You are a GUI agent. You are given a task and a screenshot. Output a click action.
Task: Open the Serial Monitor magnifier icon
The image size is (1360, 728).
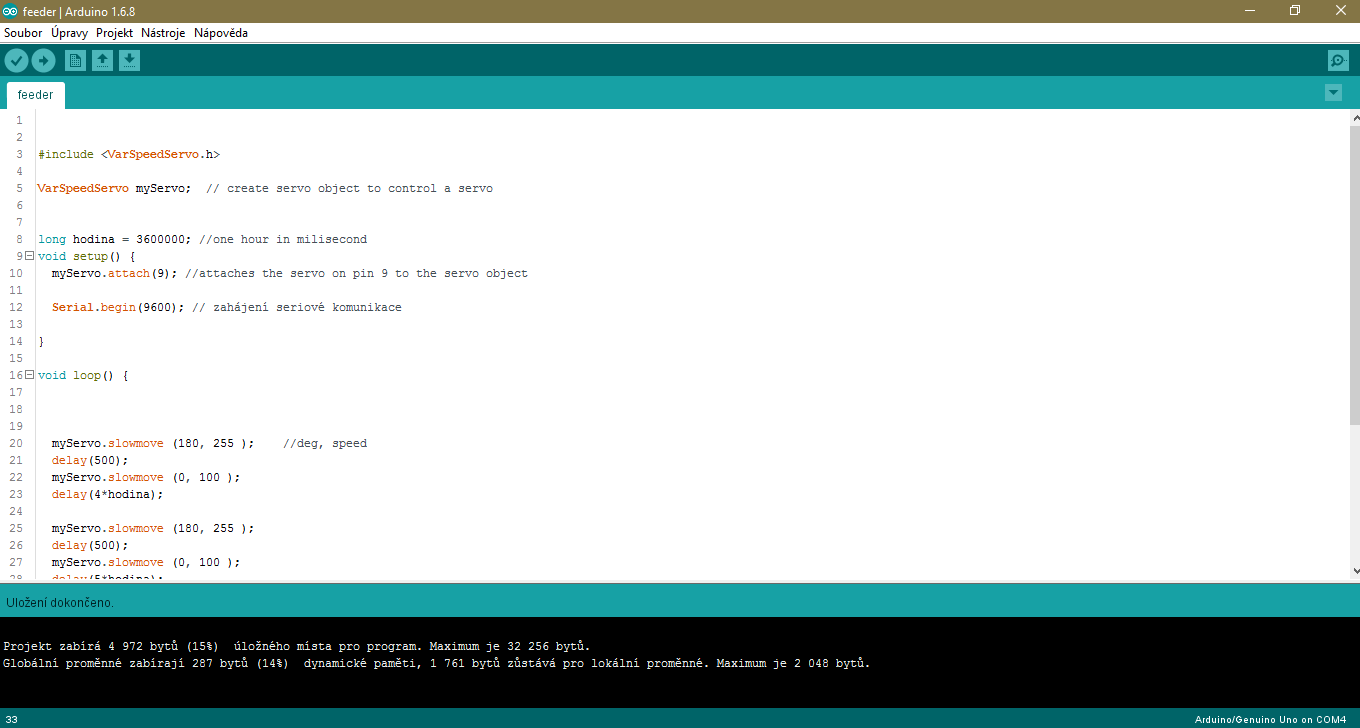coord(1338,61)
